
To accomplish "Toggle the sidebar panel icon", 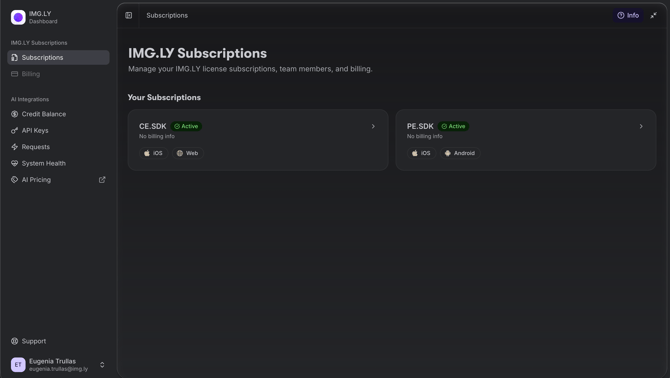I will 129,15.
